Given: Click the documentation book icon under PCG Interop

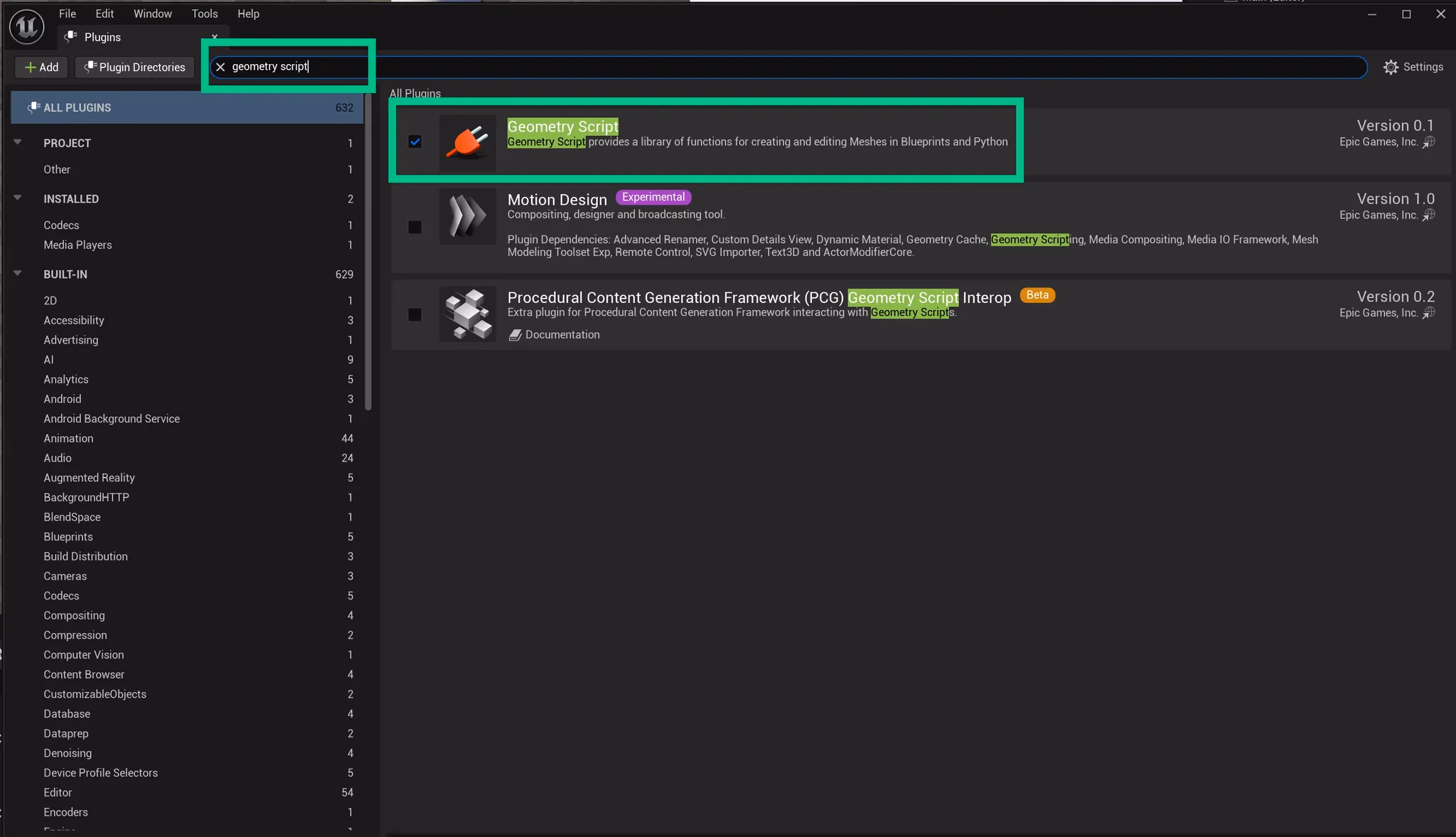Looking at the screenshot, I should [516, 334].
